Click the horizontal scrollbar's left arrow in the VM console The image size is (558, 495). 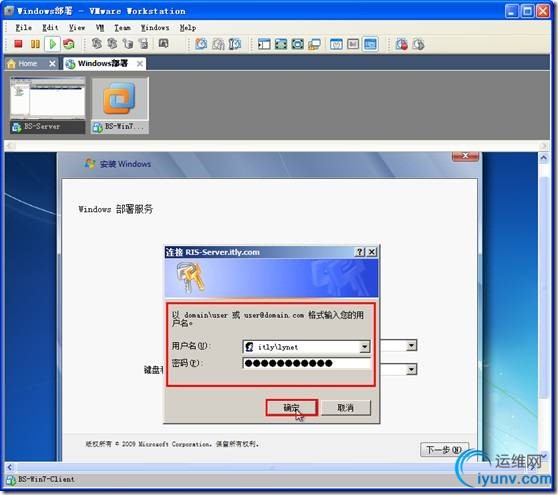[10, 468]
